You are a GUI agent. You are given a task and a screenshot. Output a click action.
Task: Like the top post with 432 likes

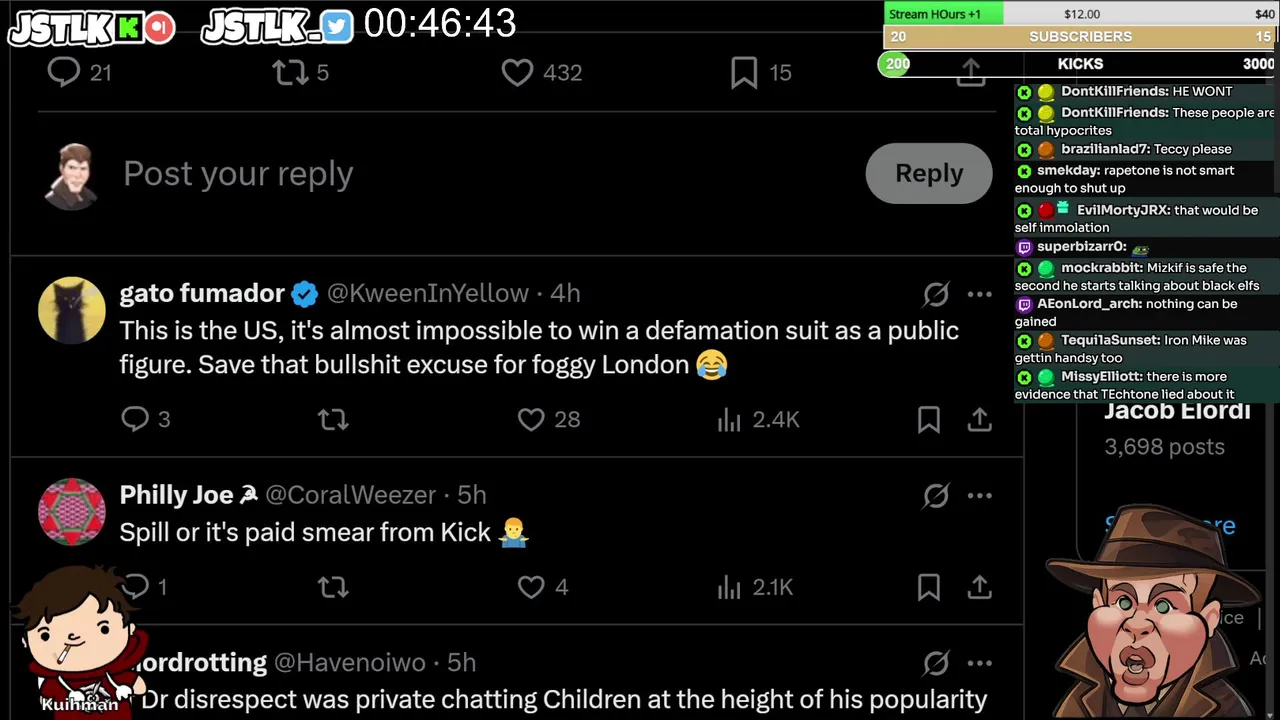point(517,72)
